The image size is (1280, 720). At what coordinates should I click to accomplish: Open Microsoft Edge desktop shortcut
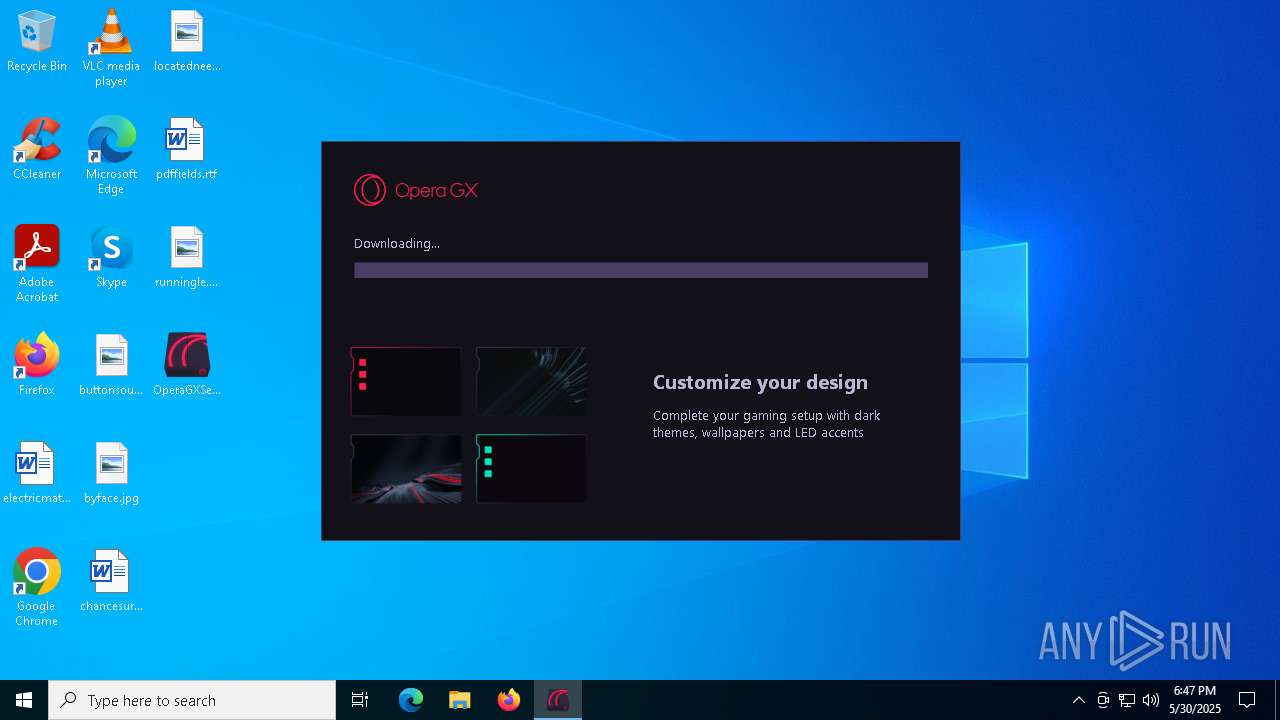tap(111, 155)
